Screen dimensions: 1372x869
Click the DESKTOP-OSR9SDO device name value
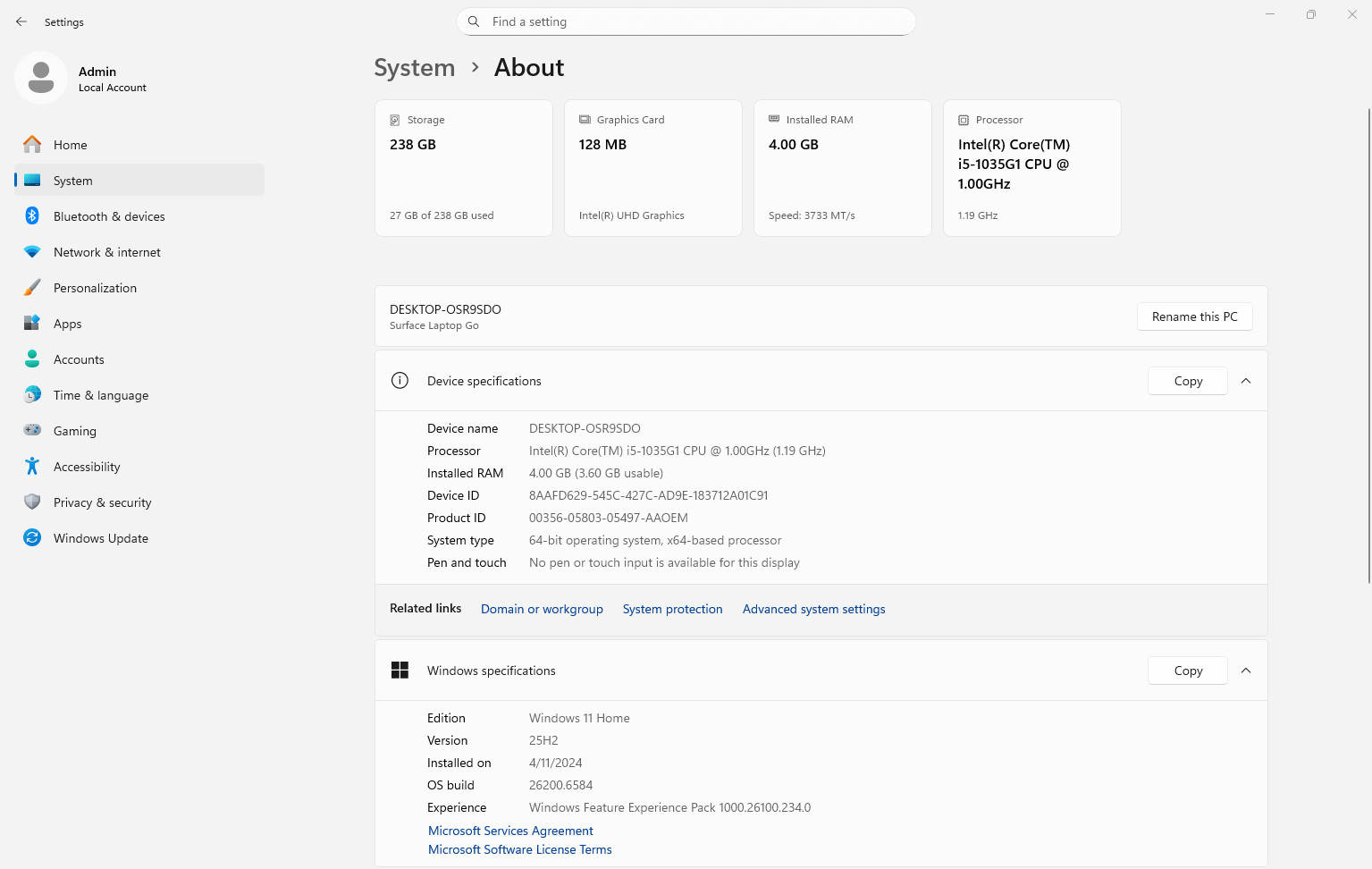coord(585,428)
